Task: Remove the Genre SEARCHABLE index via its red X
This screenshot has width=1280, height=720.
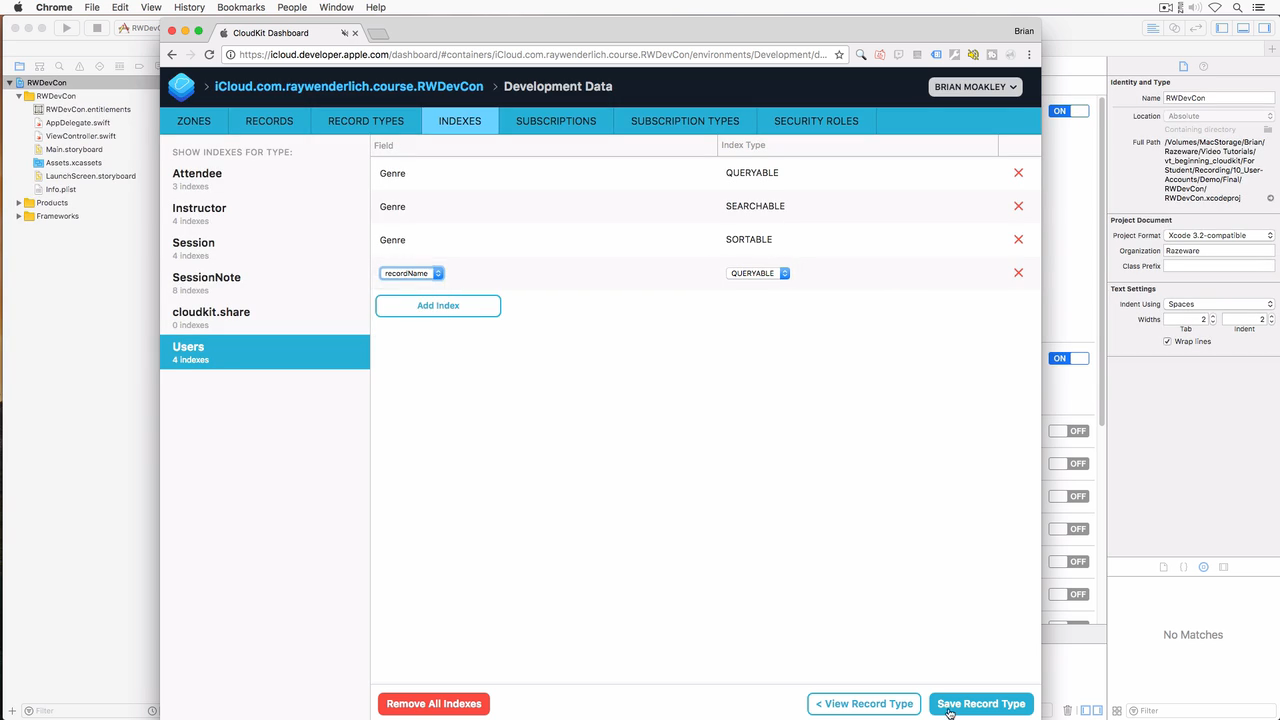Action: point(1018,206)
